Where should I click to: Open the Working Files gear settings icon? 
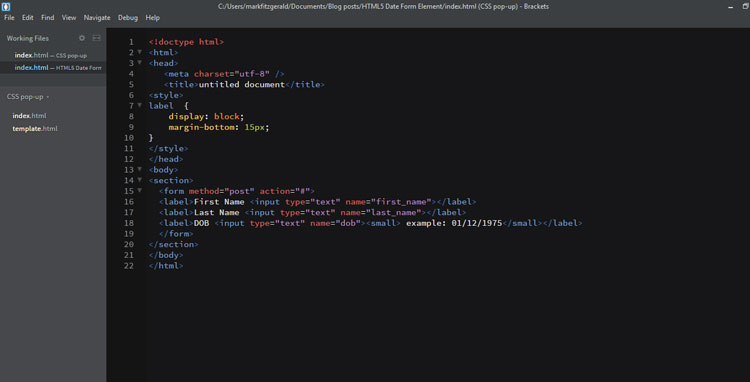(82, 38)
